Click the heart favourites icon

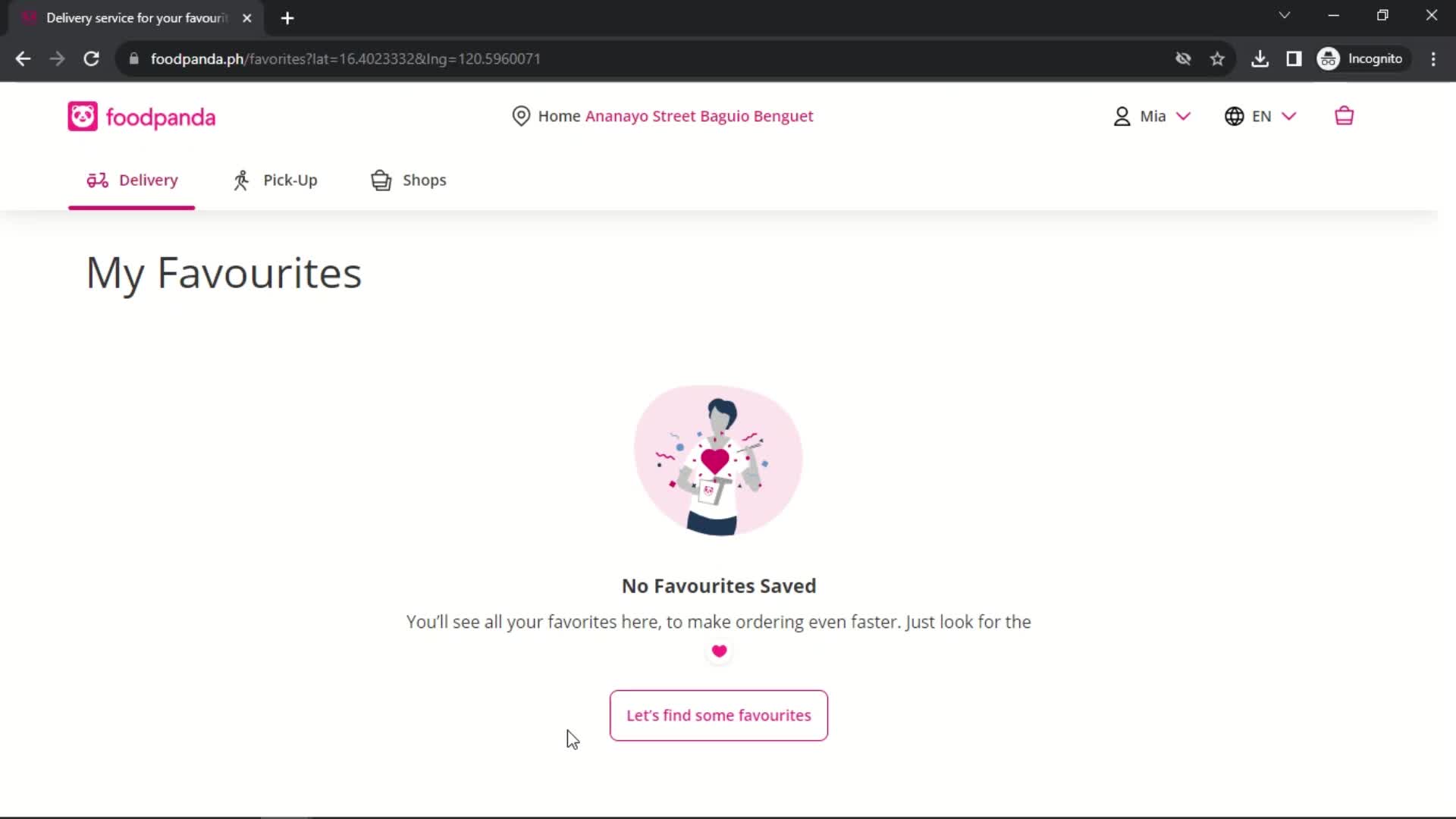click(719, 651)
